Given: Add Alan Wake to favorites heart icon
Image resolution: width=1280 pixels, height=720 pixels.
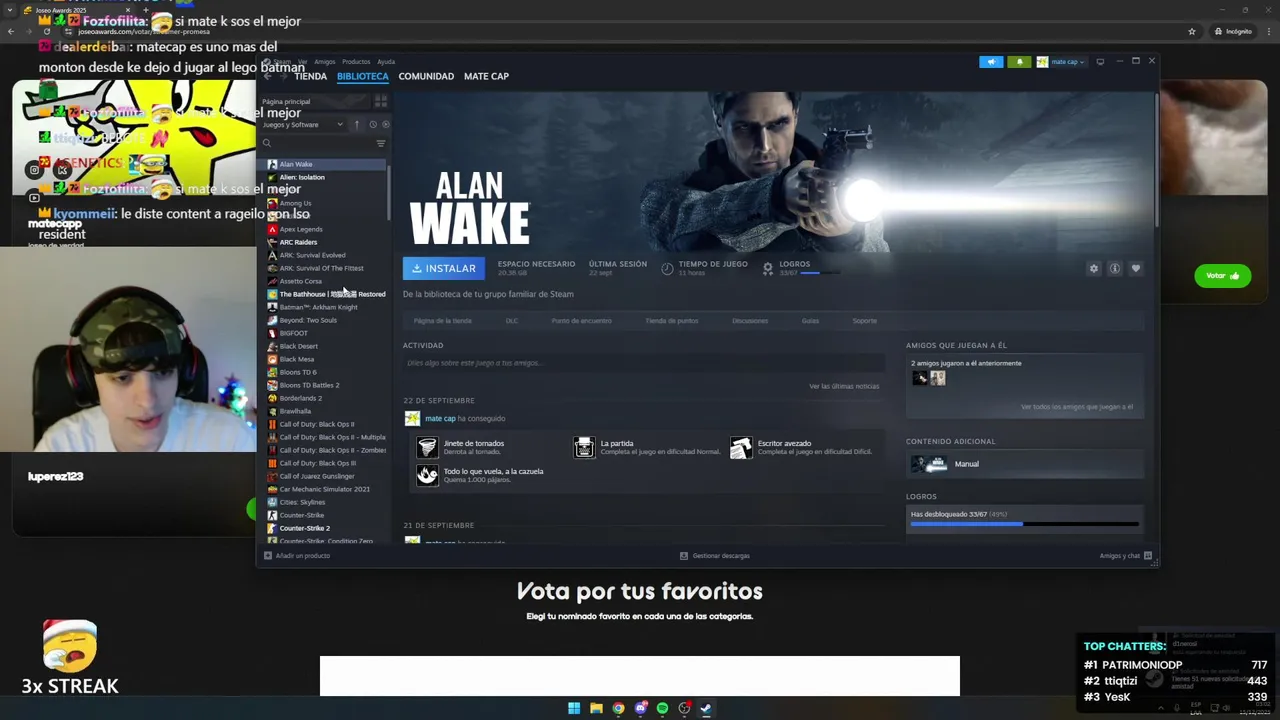Looking at the screenshot, I should [1135, 268].
